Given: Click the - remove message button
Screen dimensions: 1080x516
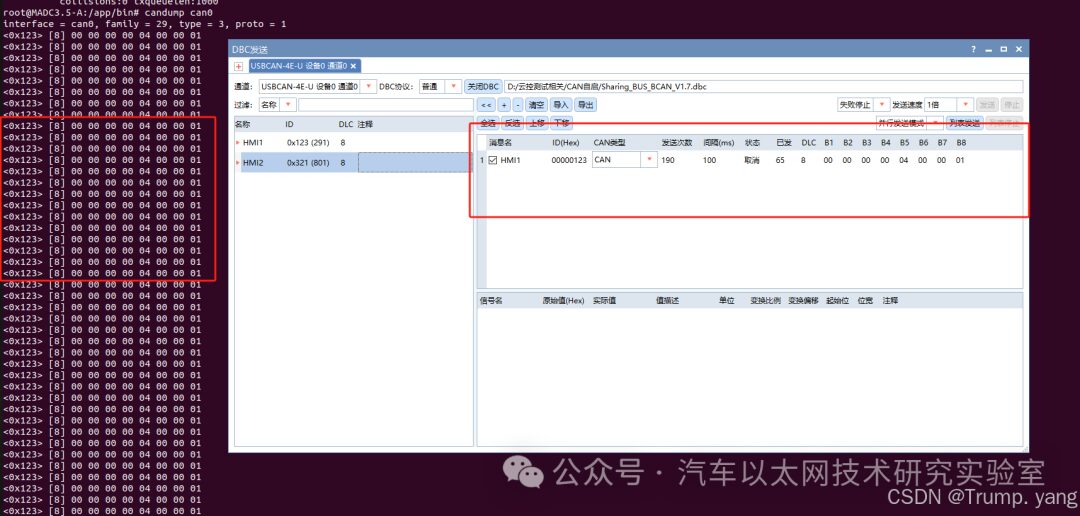Looking at the screenshot, I should pos(518,105).
